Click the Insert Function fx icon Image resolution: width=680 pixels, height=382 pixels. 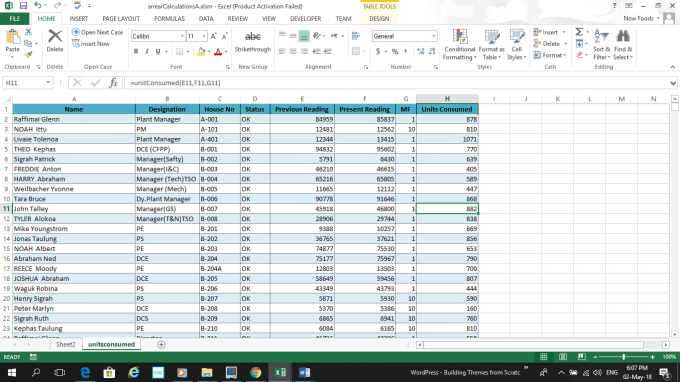tap(113, 82)
